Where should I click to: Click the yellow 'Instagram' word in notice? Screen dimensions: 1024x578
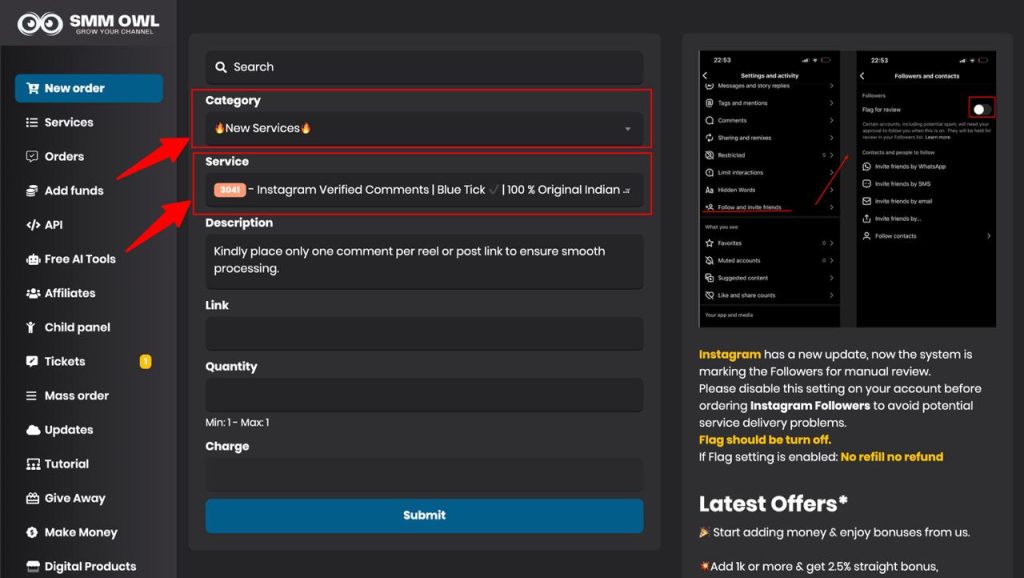[729, 355]
